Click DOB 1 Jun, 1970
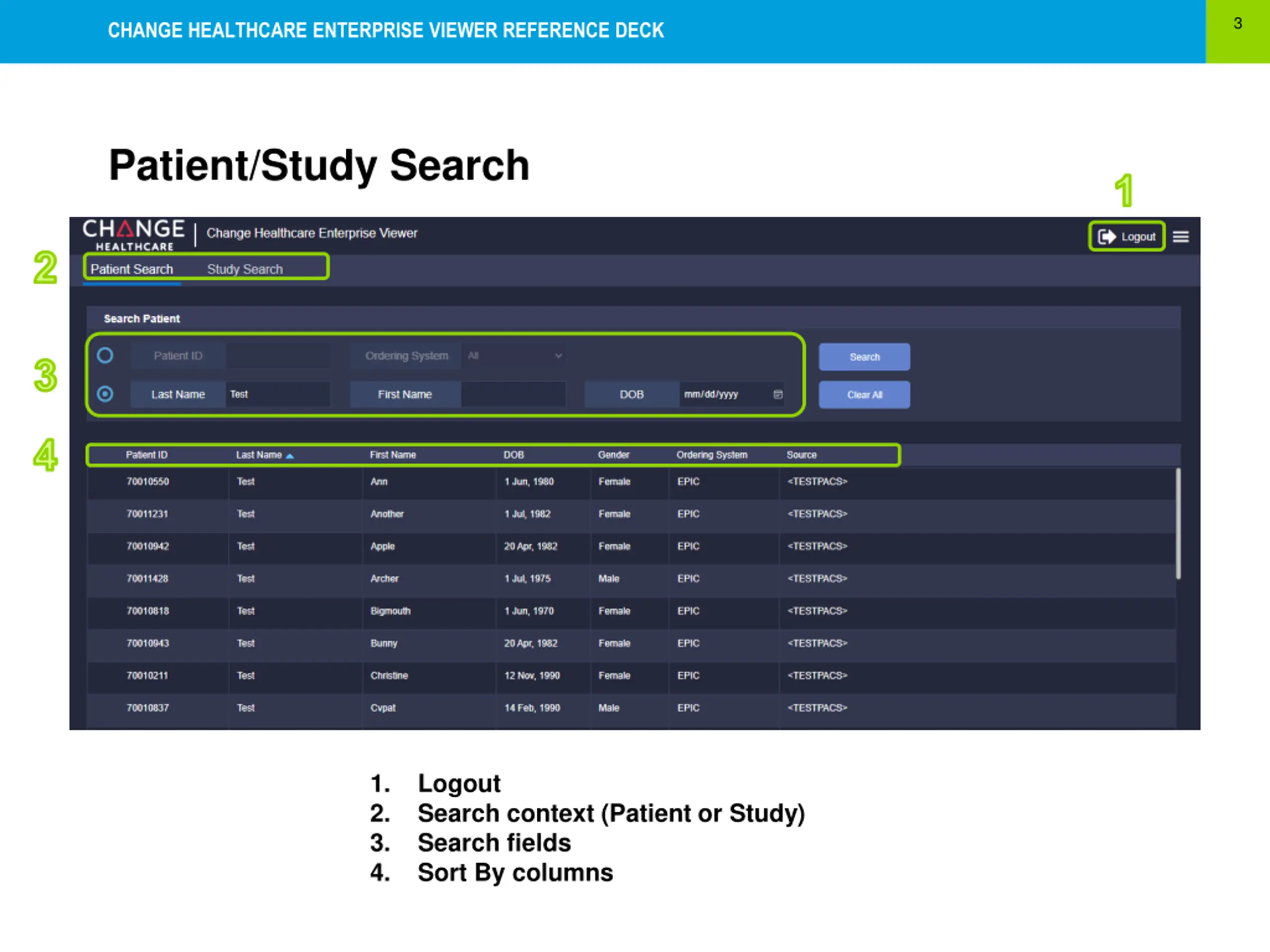 pyautogui.click(x=529, y=611)
